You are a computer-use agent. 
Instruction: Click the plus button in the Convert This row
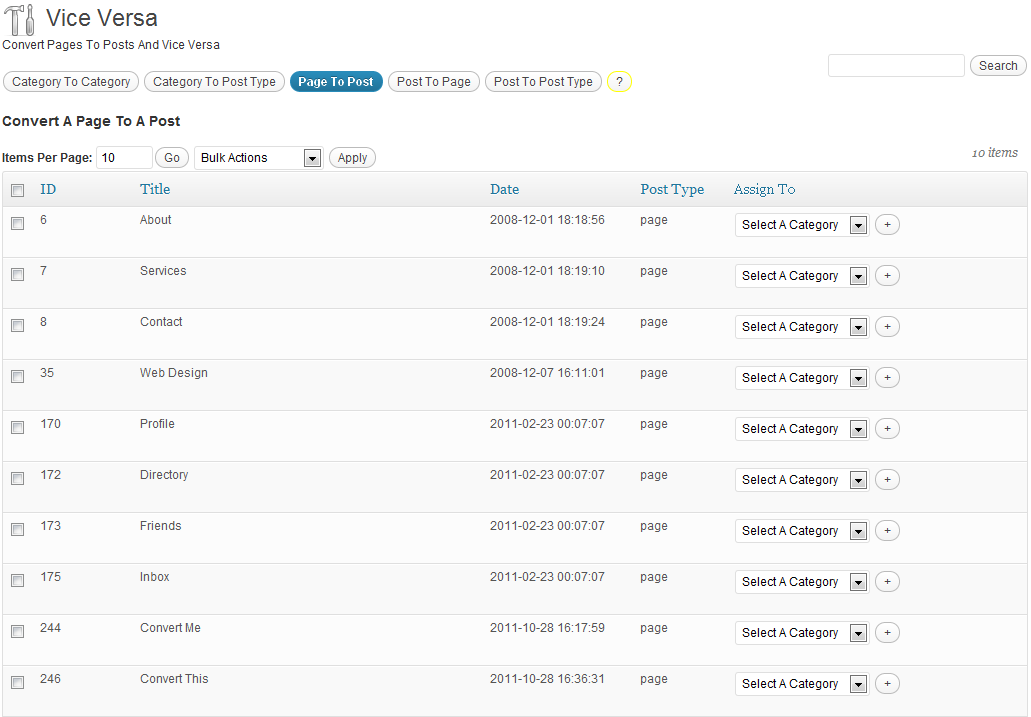pyautogui.click(x=887, y=684)
